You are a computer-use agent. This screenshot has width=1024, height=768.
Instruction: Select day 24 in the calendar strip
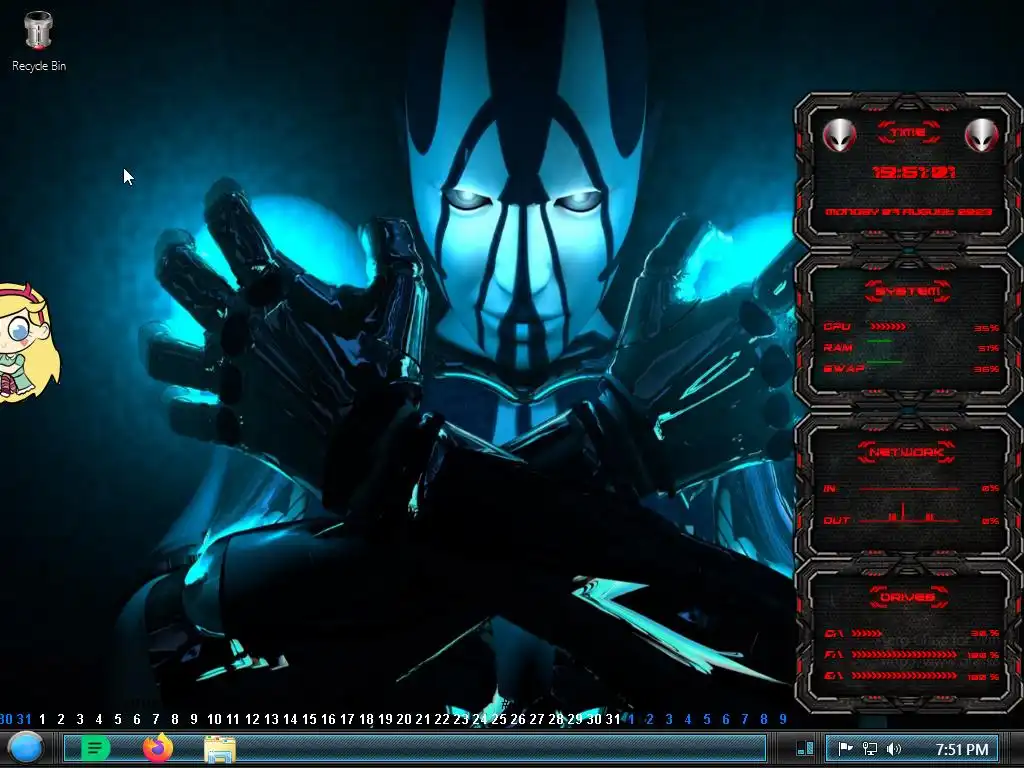click(x=479, y=719)
